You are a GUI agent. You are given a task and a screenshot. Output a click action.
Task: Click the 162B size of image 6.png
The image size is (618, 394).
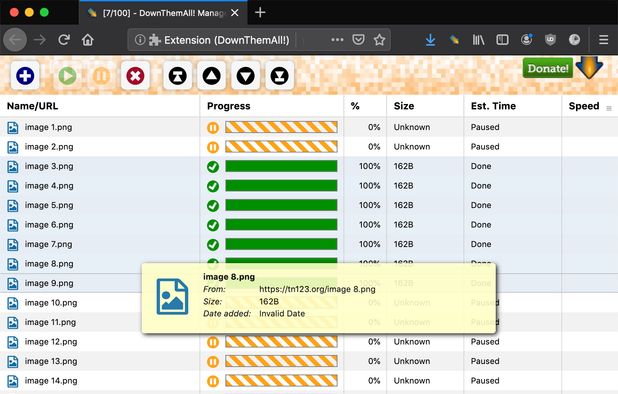point(404,225)
